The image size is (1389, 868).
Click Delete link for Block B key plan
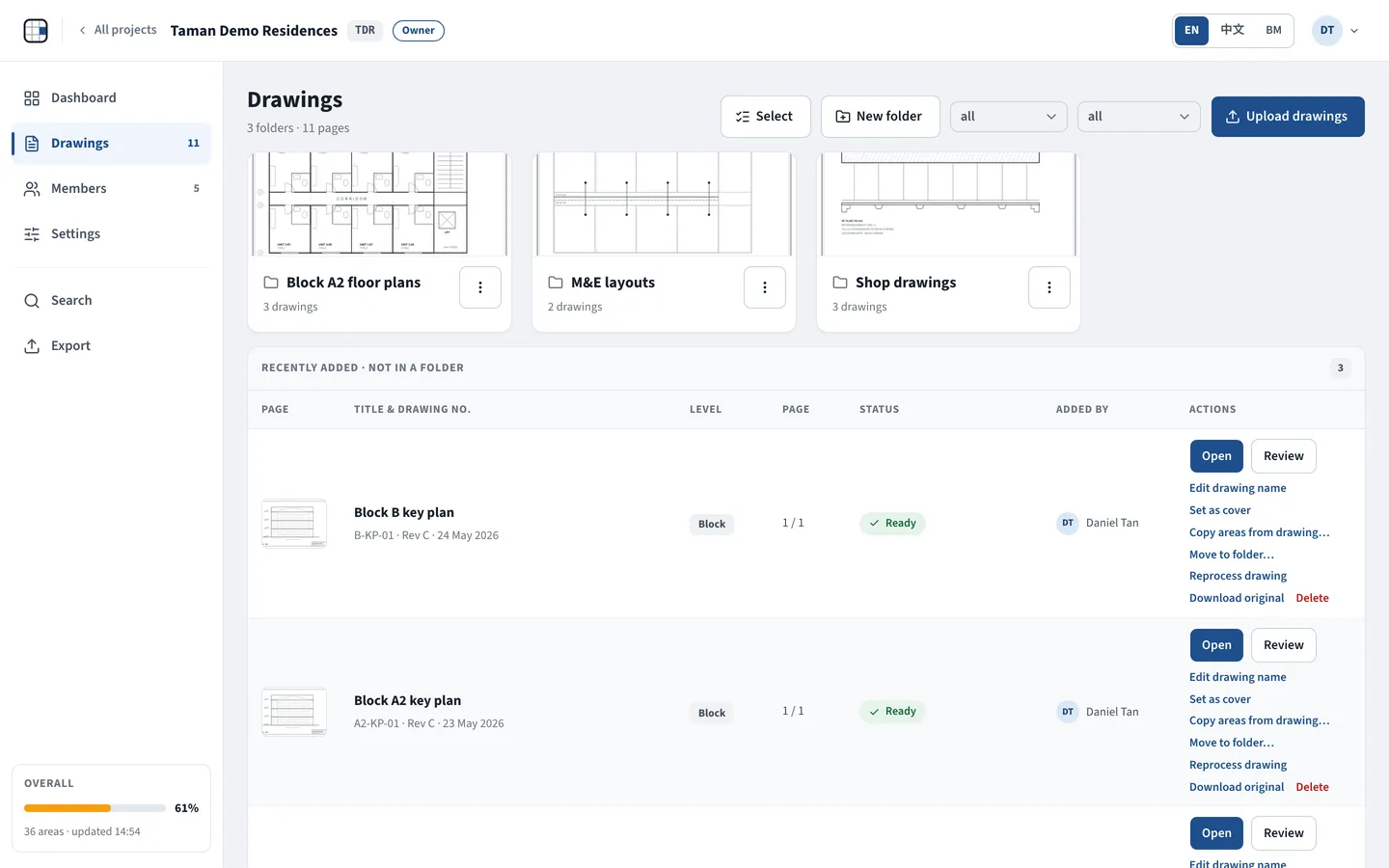coord(1312,598)
